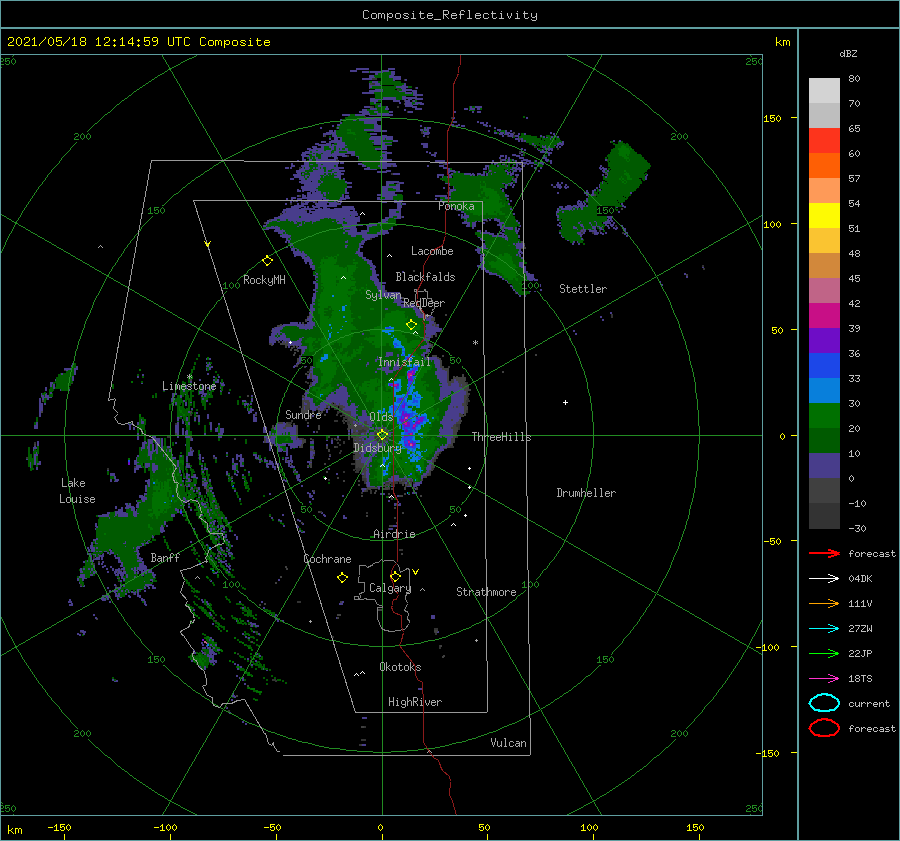Click the Limestone label

[x=189, y=386]
